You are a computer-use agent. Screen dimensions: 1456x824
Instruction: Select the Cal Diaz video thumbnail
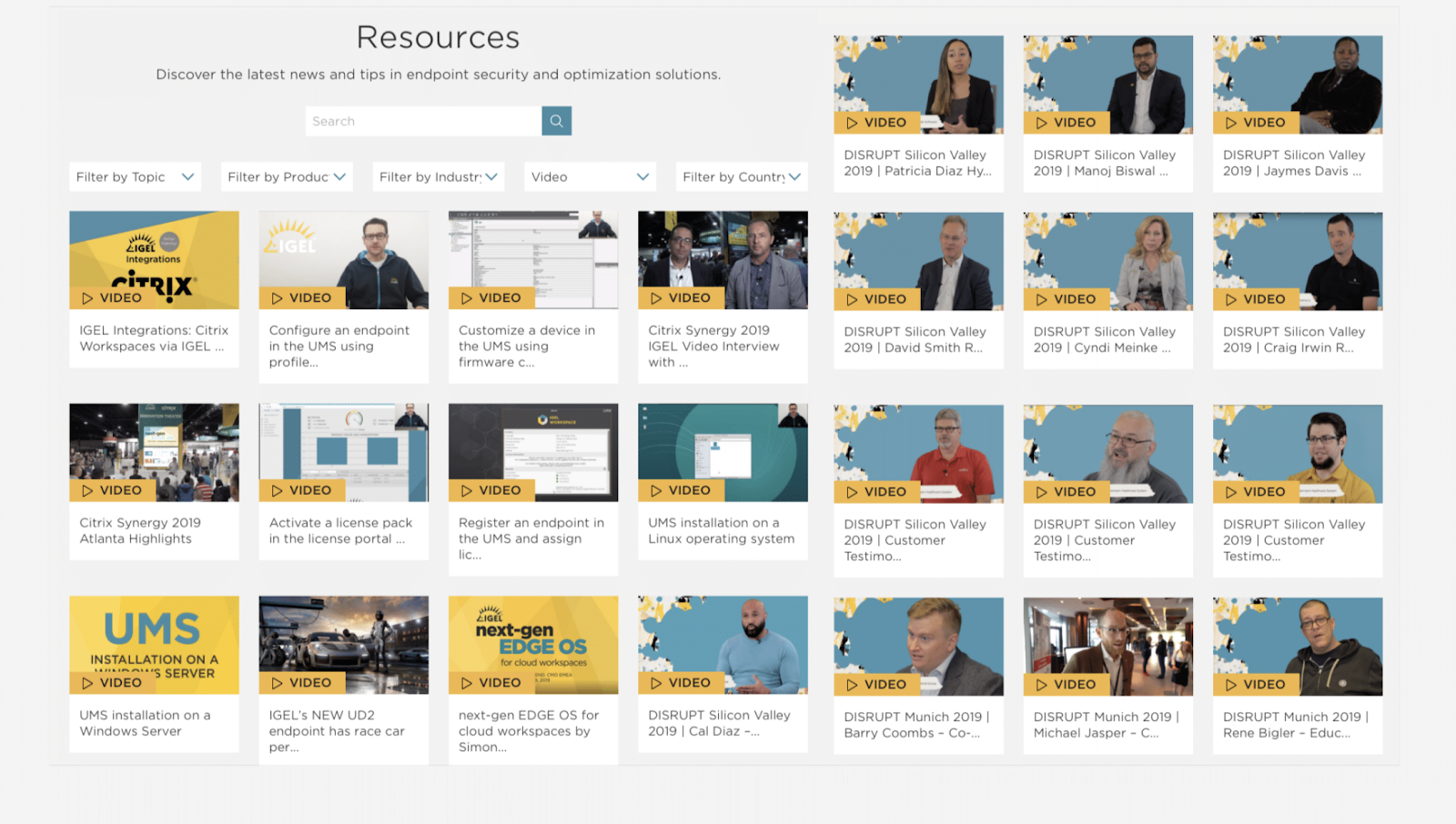[723, 645]
